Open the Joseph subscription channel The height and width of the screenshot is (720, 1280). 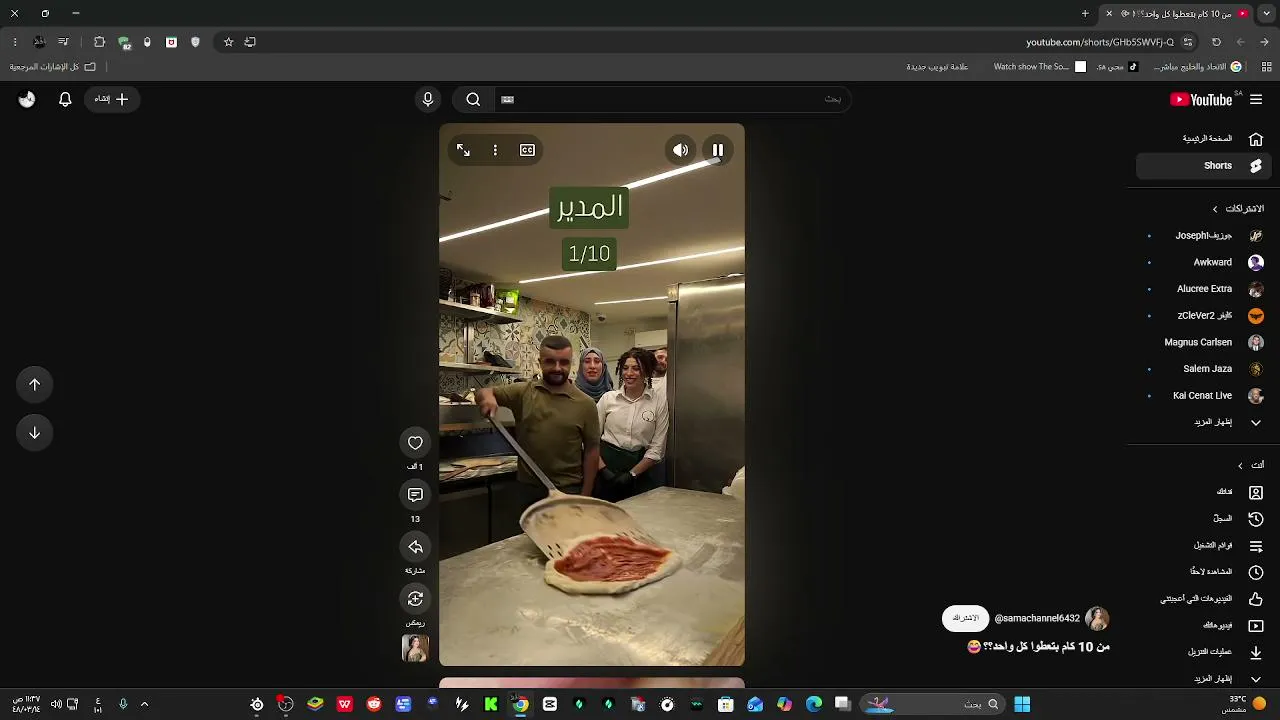click(1204, 236)
